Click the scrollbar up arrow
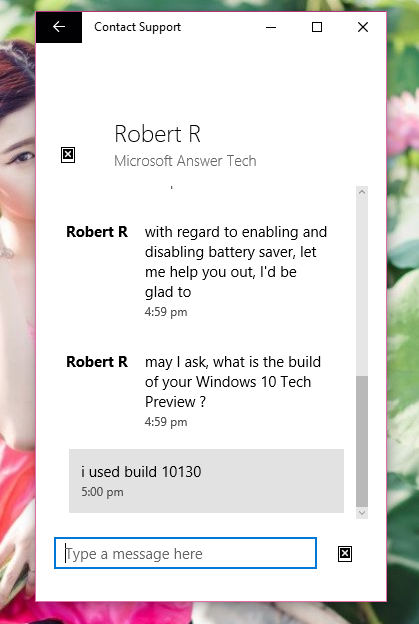The image size is (419, 624). pyautogui.click(x=362, y=192)
